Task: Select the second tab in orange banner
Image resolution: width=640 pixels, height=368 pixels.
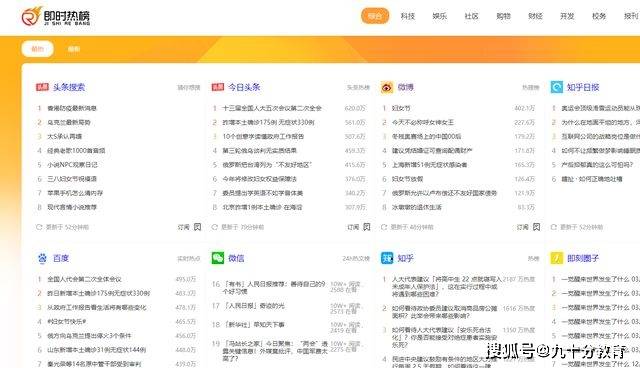Action: [x=74, y=49]
